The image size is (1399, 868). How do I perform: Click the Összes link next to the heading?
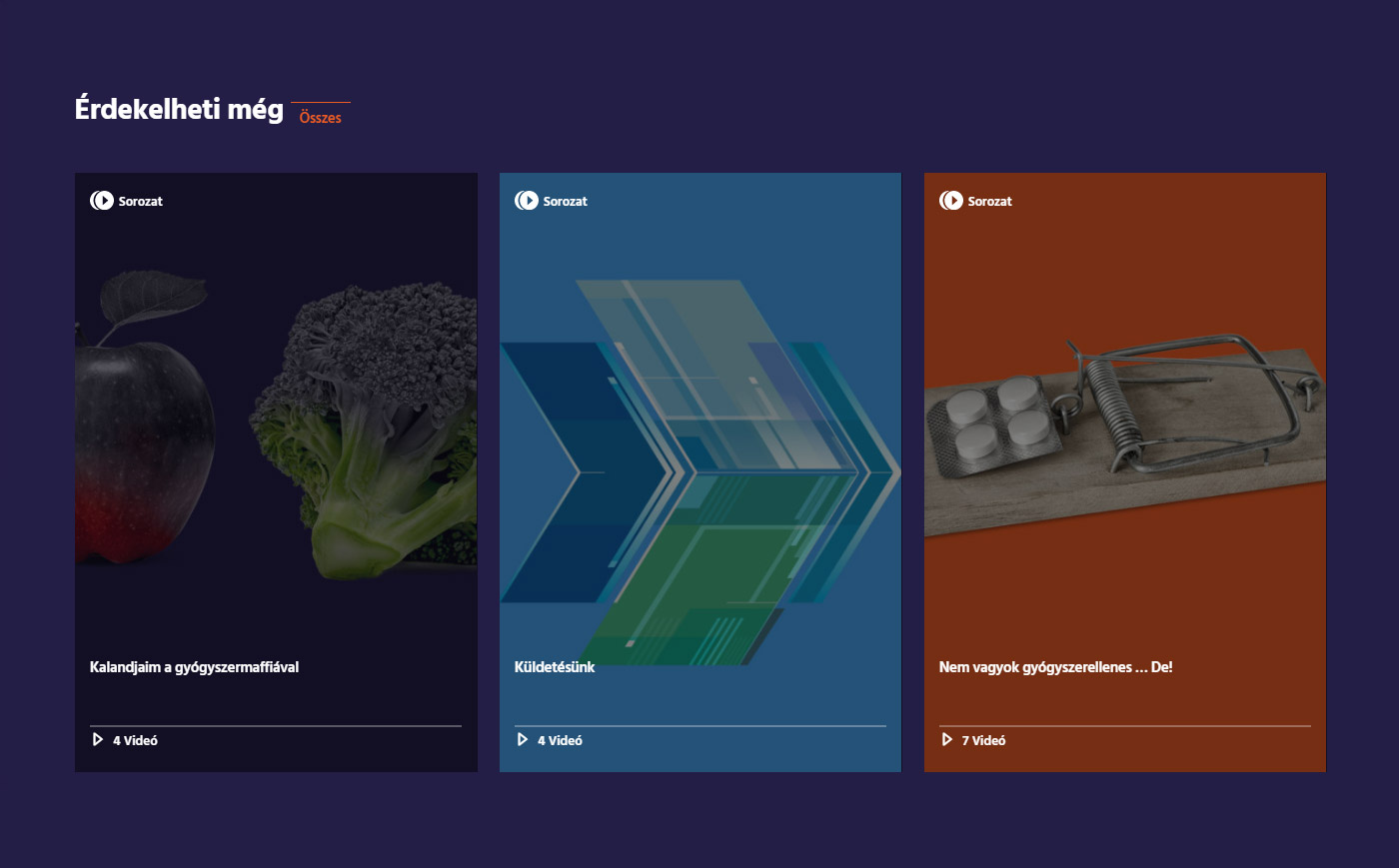(x=320, y=117)
